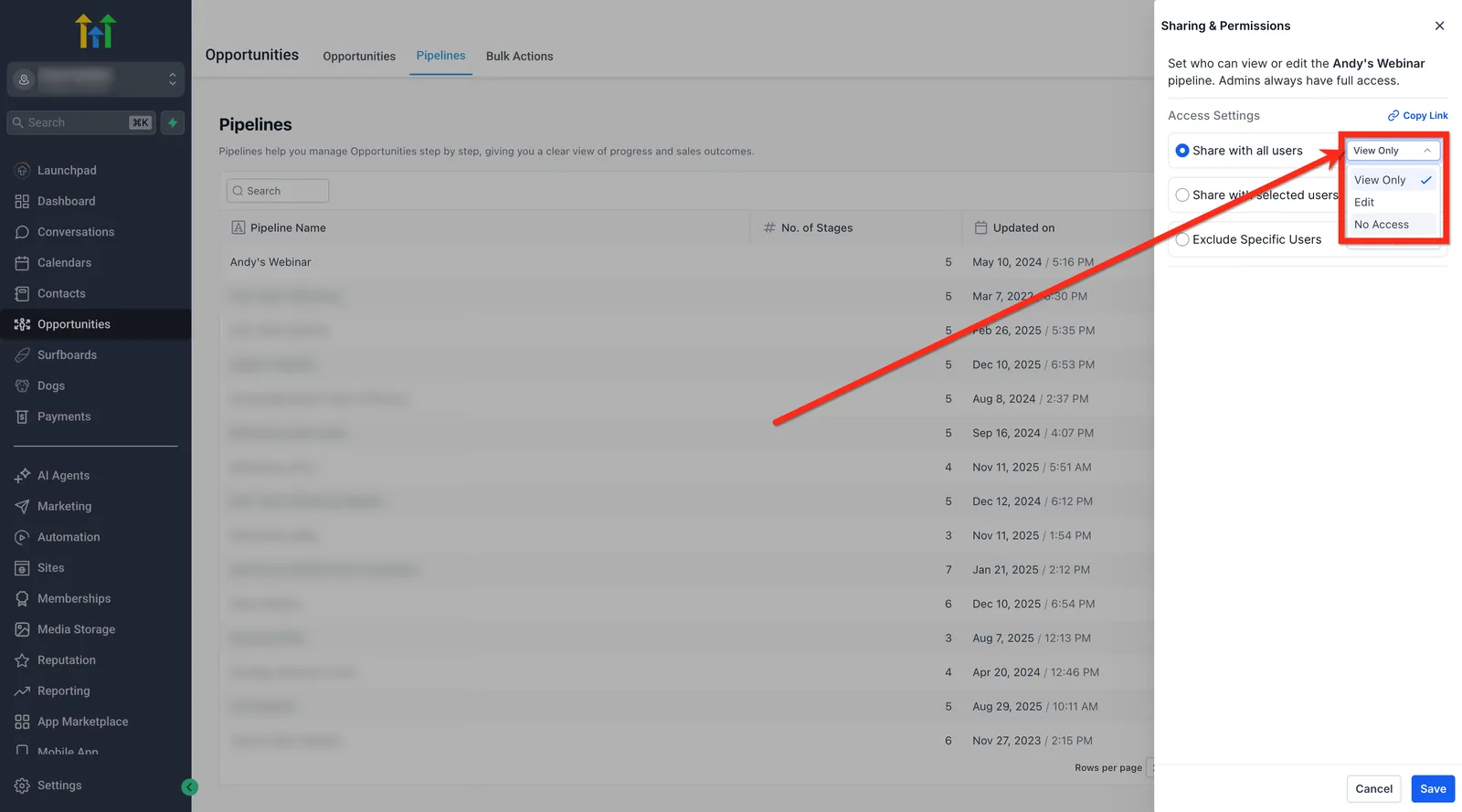The image size is (1462, 812).
Task: Close the Sharing & Permissions panel
Action: click(x=1439, y=26)
